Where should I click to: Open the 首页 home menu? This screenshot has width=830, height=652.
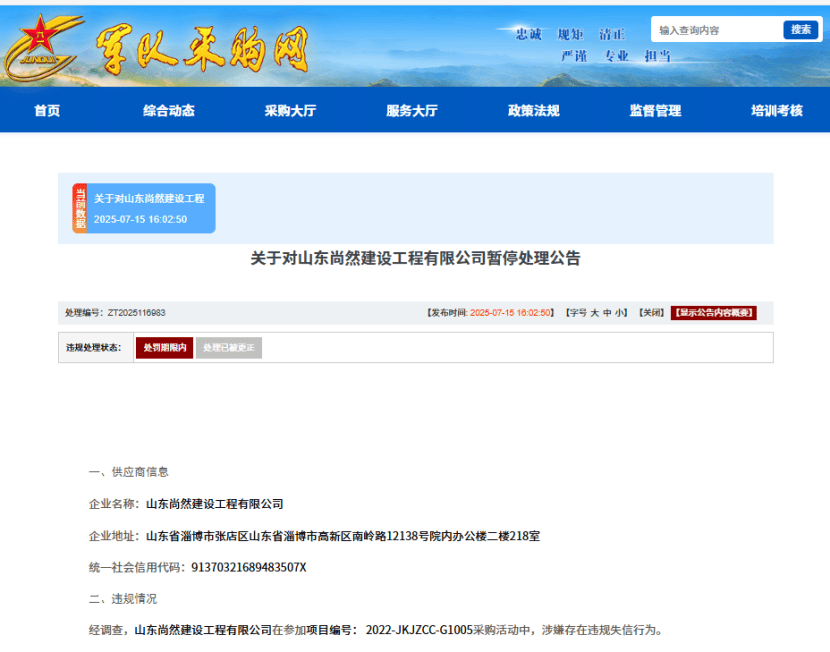coord(47,111)
